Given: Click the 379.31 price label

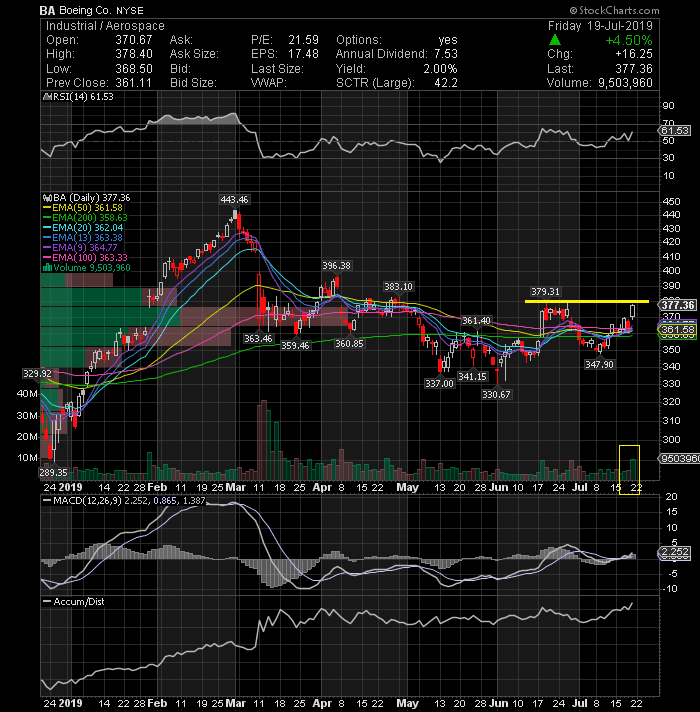Looking at the screenshot, I should (545, 292).
